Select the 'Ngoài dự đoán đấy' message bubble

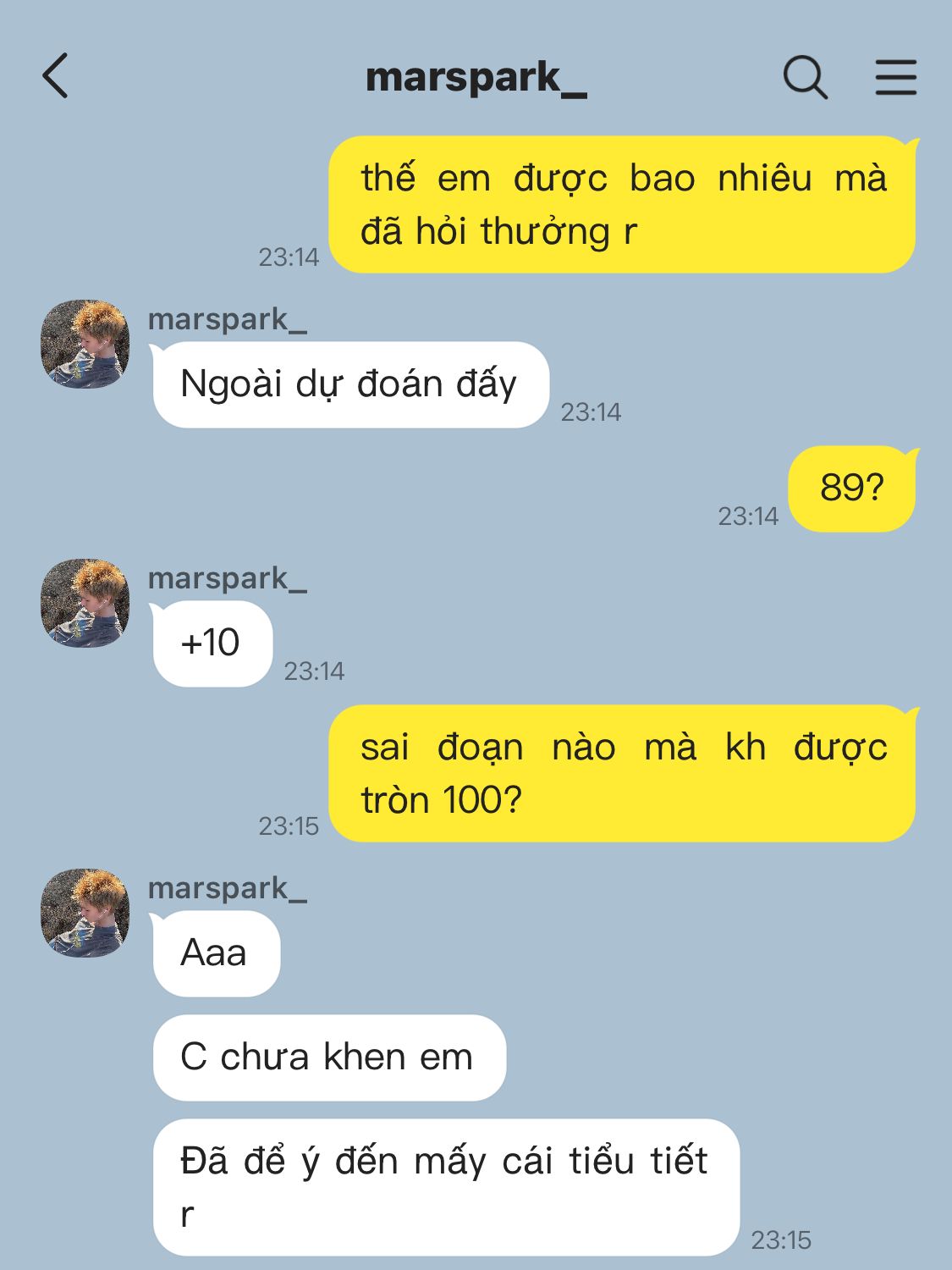(349, 384)
